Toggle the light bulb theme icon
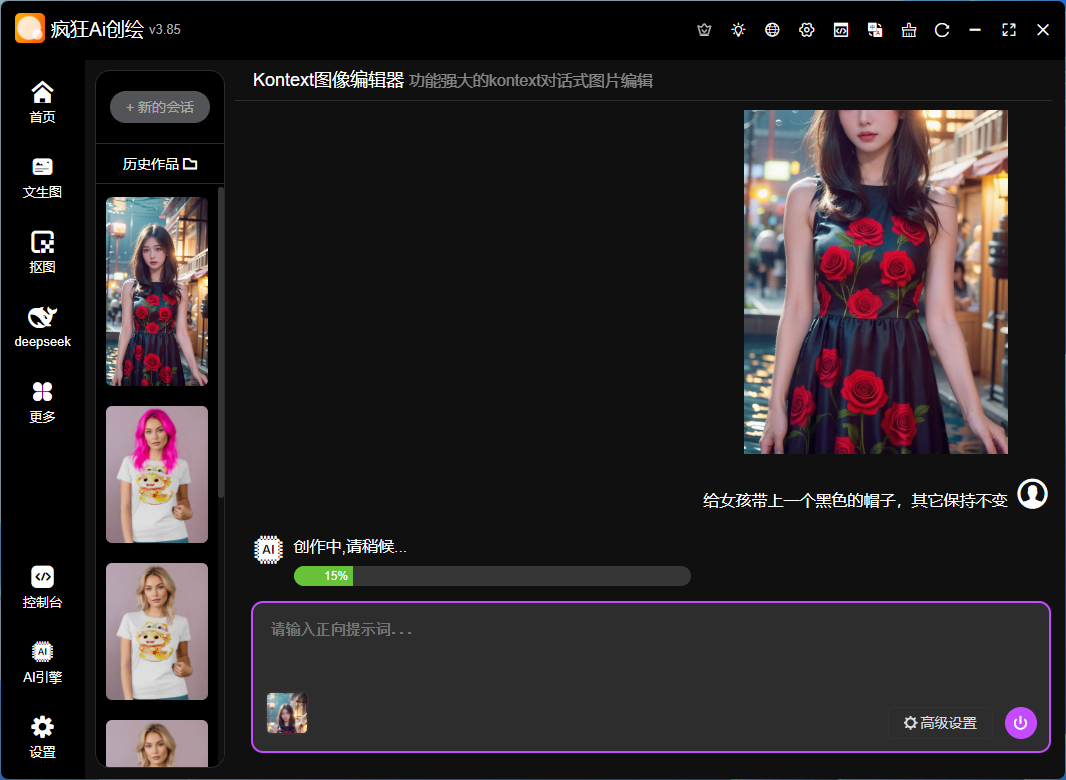This screenshot has height=780, width=1066. click(x=738, y=30)
